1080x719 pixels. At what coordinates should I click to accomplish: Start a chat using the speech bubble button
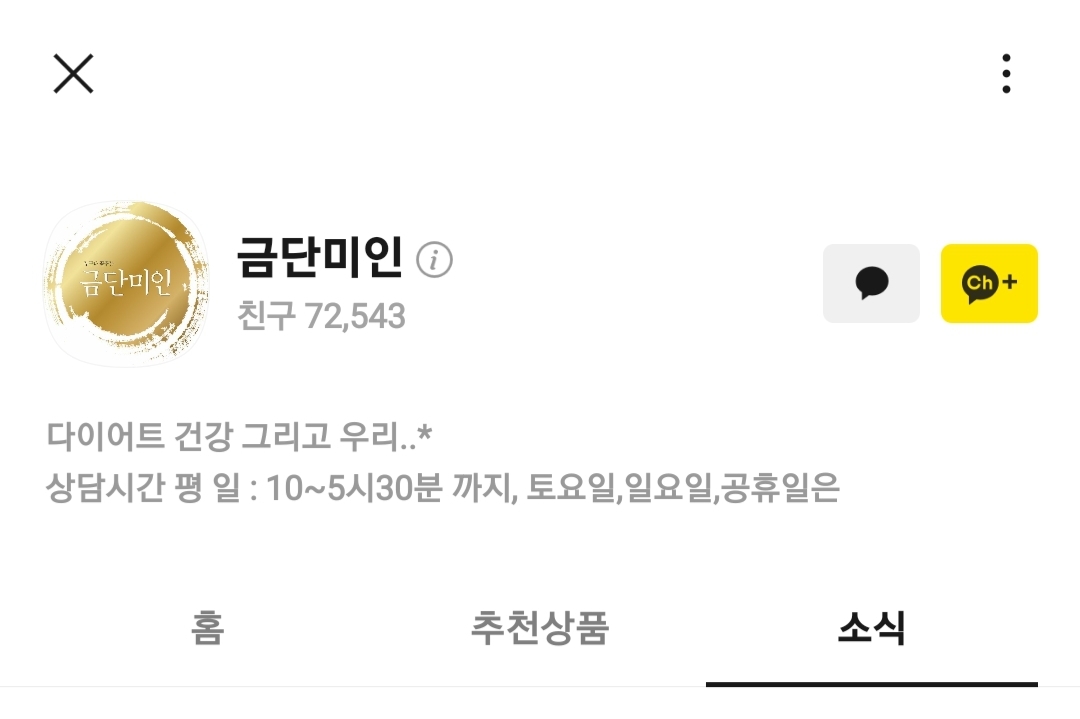click(871, 283)
